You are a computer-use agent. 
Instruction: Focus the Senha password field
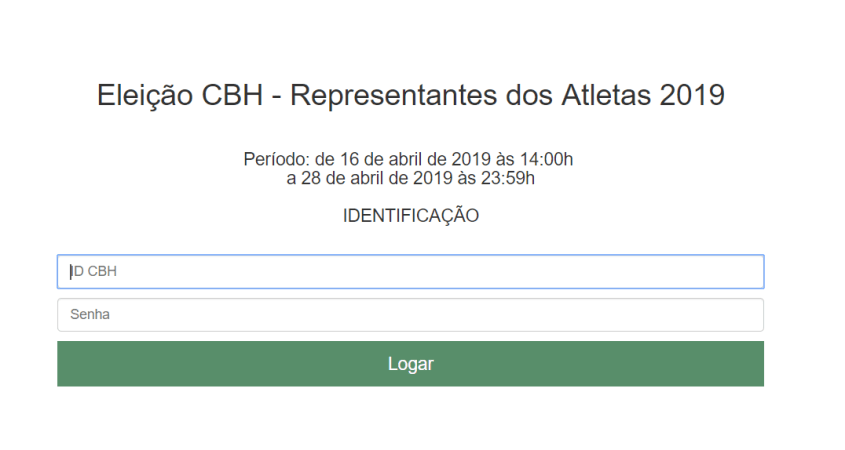[x=410, y=315]
